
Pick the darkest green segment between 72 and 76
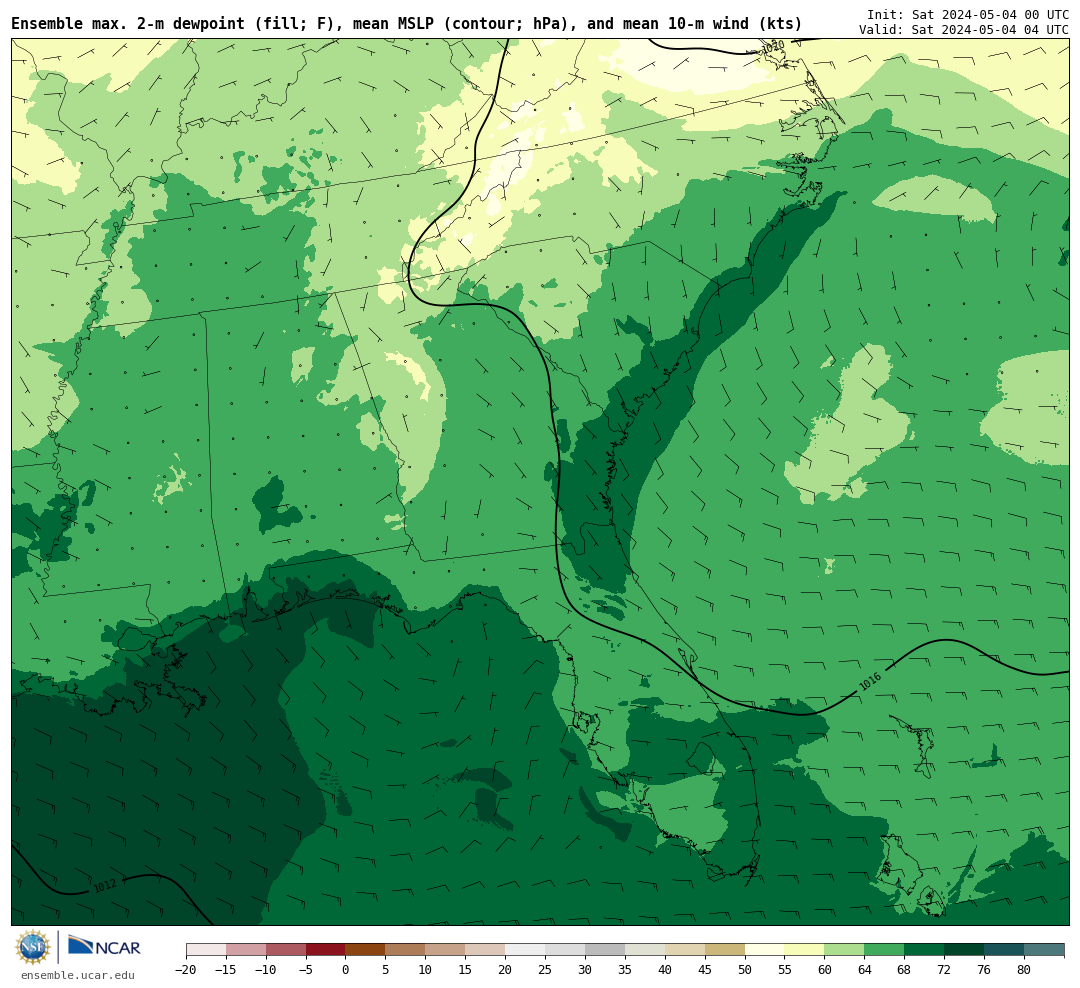(x=965, y=950)
